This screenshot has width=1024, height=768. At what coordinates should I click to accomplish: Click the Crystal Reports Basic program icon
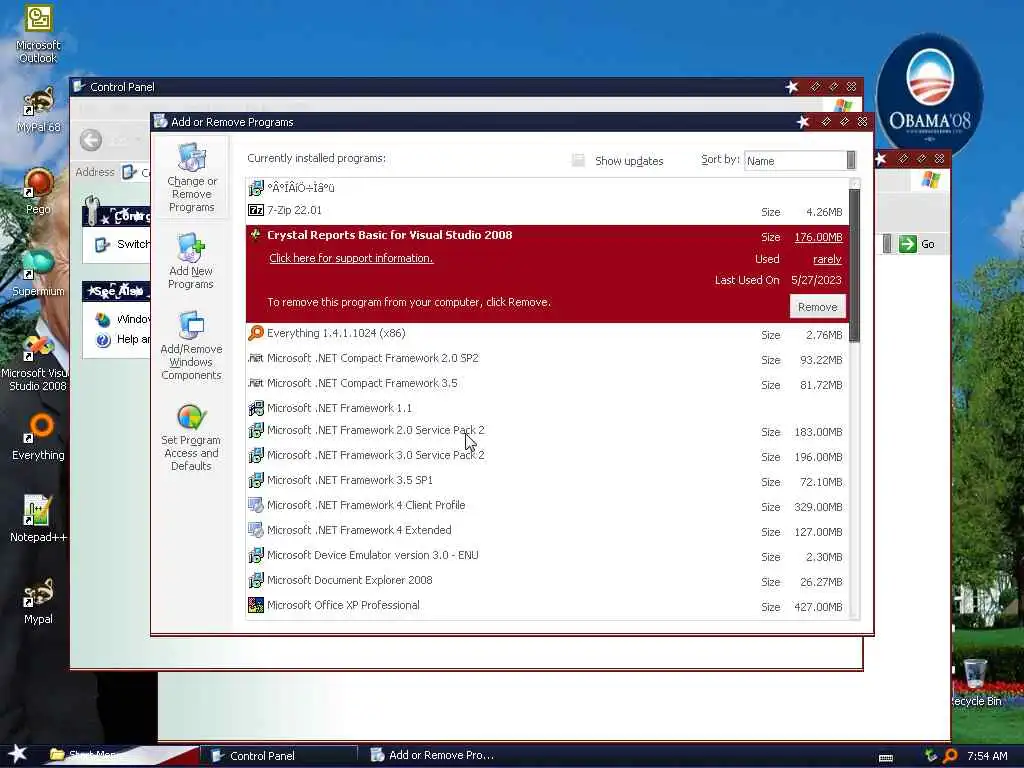256,235
